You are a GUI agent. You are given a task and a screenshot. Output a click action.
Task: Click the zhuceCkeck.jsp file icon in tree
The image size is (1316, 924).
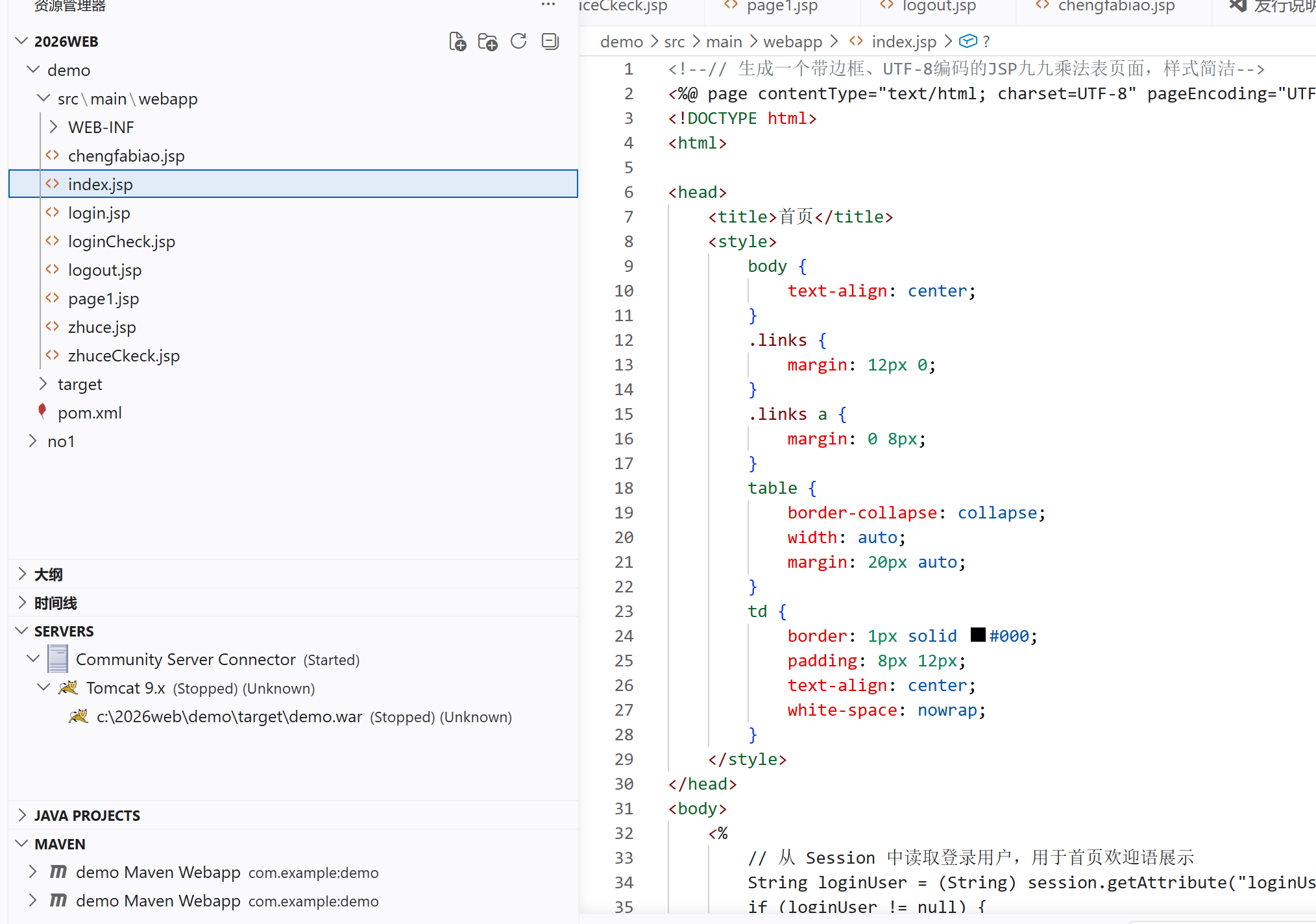[x=53, y=356]
